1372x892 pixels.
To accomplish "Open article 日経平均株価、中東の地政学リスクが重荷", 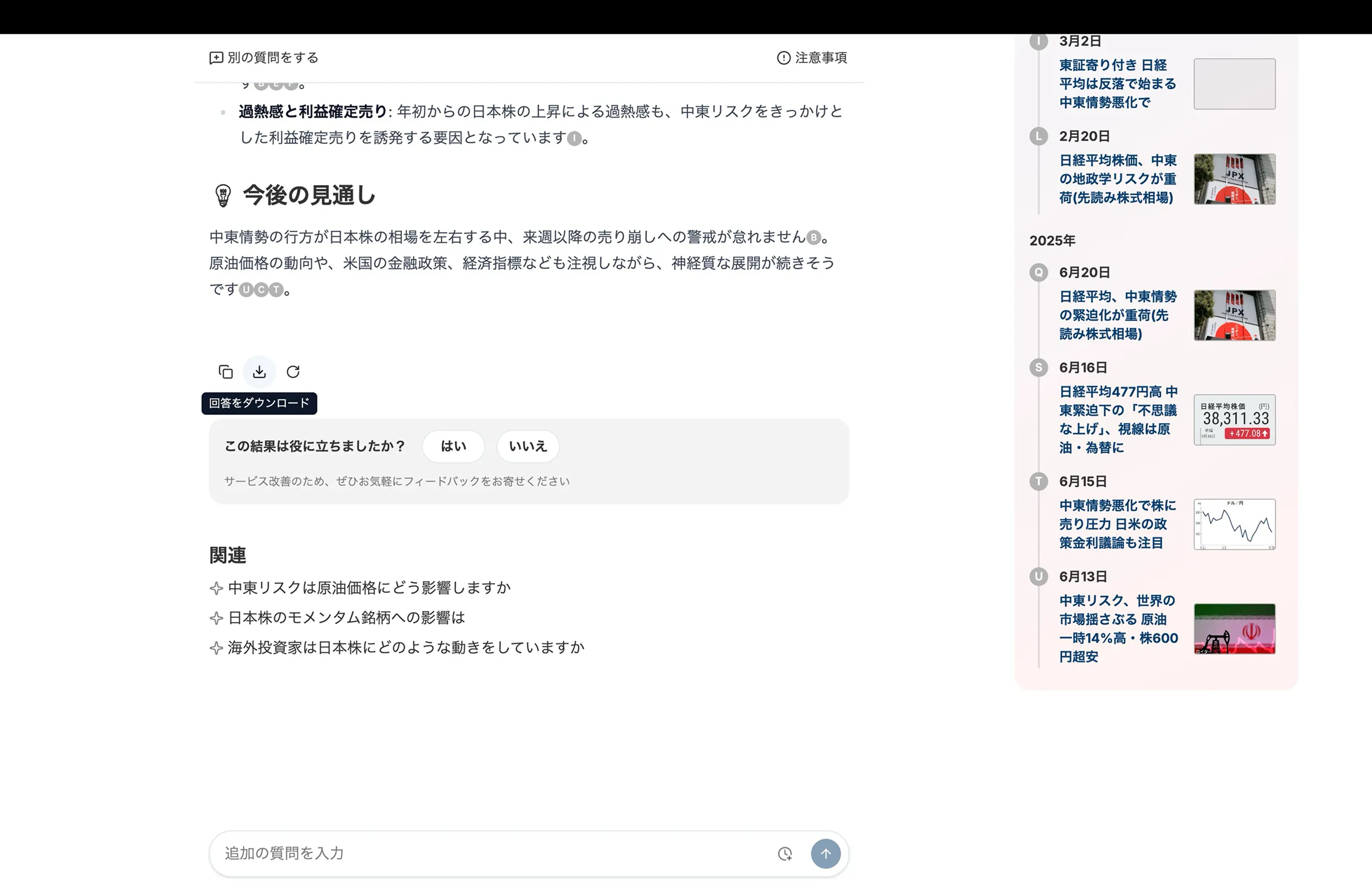I will click(x=1117, y=178).
